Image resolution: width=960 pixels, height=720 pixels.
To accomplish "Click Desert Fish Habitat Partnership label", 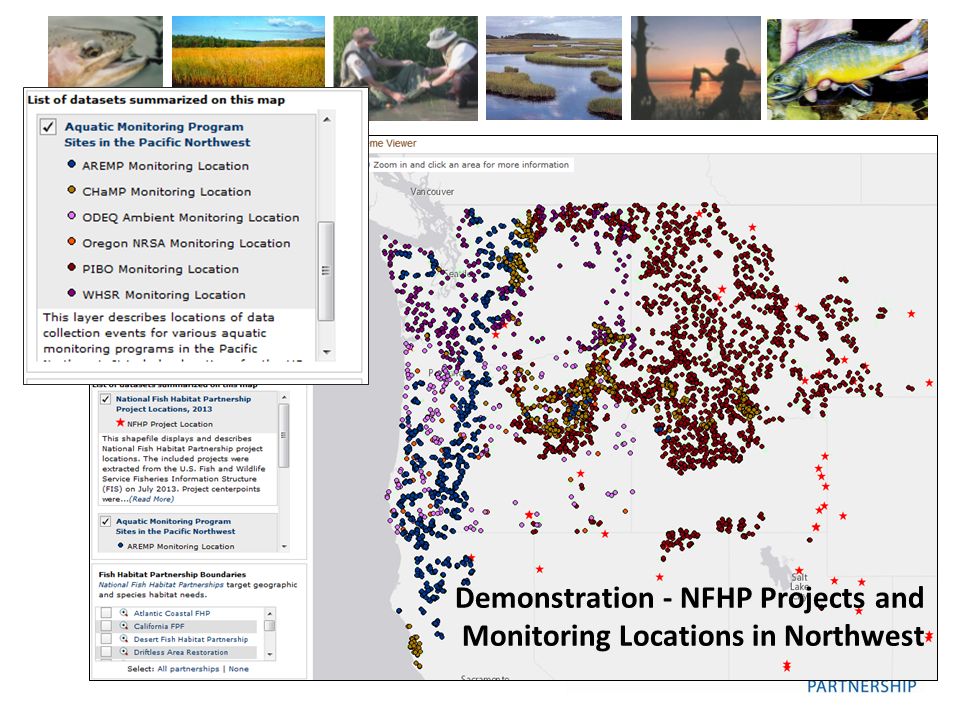I will [191, 639].
